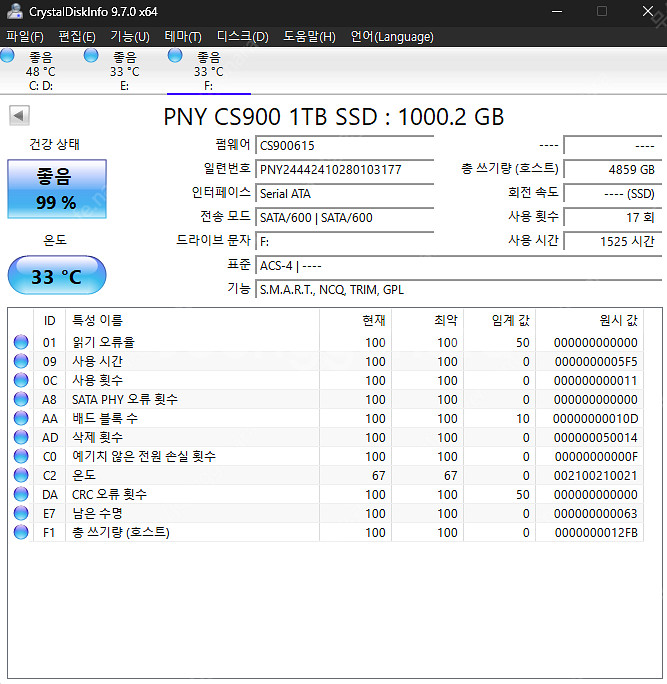Select the E: disk tab
Image resolution: width=667 pixels, height=684 pixels.
[124, 71]
